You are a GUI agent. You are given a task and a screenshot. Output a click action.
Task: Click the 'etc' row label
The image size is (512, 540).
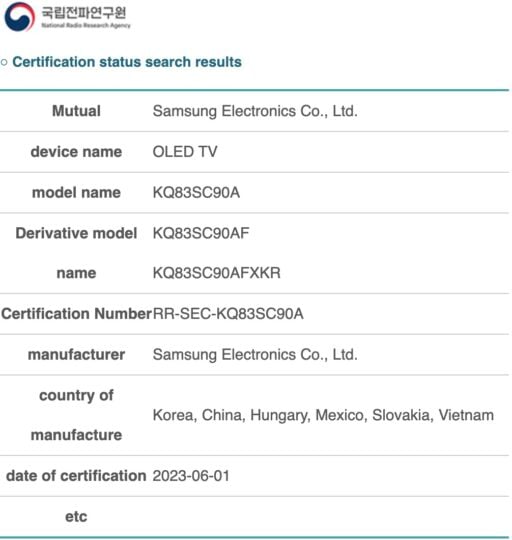[76, 517]
